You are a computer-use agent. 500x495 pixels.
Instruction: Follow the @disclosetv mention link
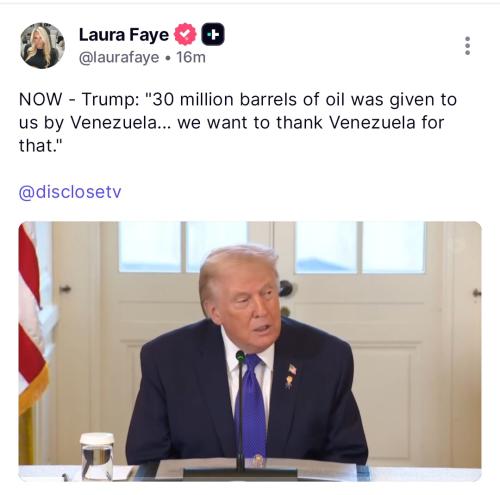tap(70, 192)
